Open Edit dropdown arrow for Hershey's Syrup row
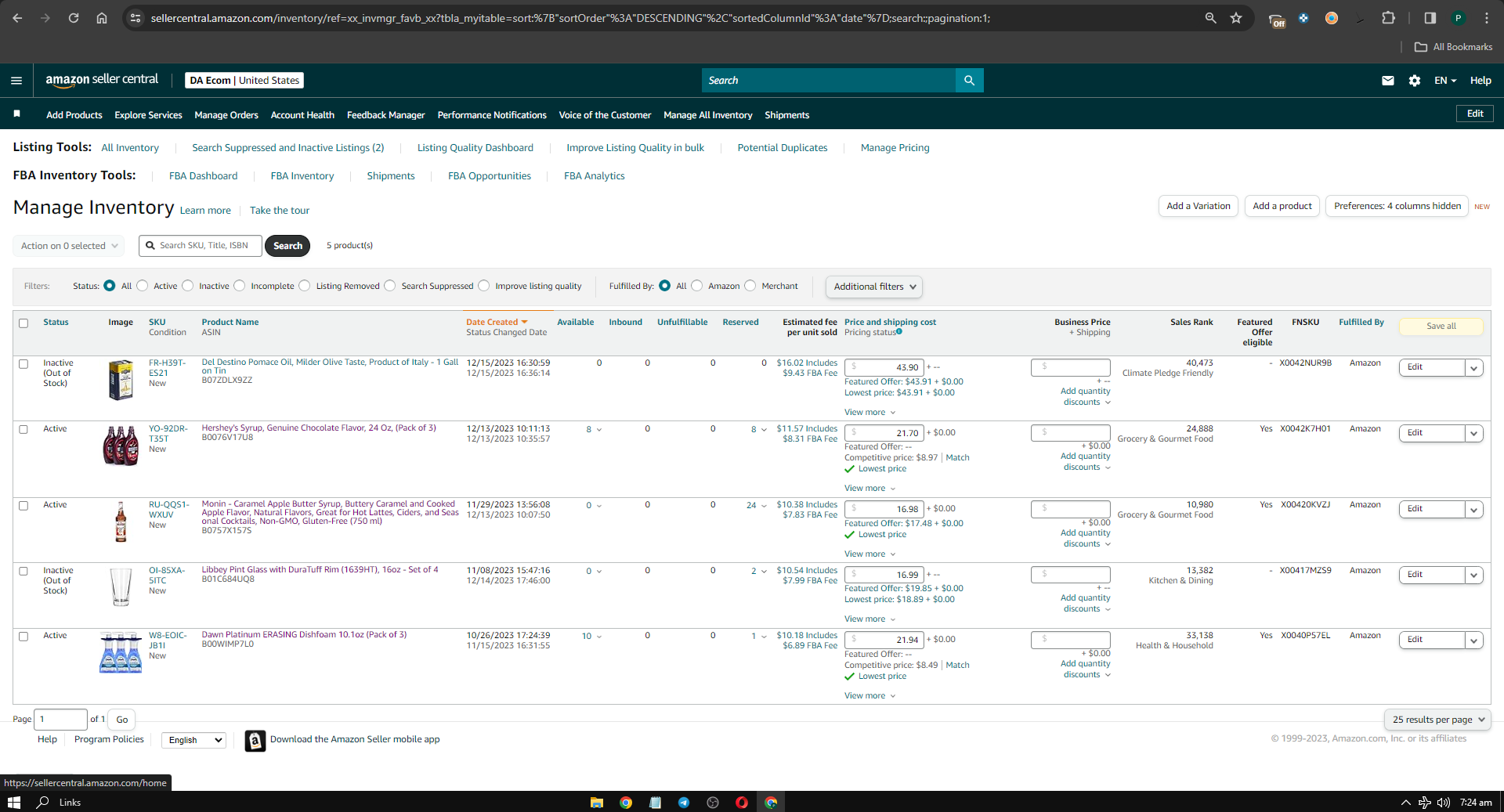 point(1474,433)
